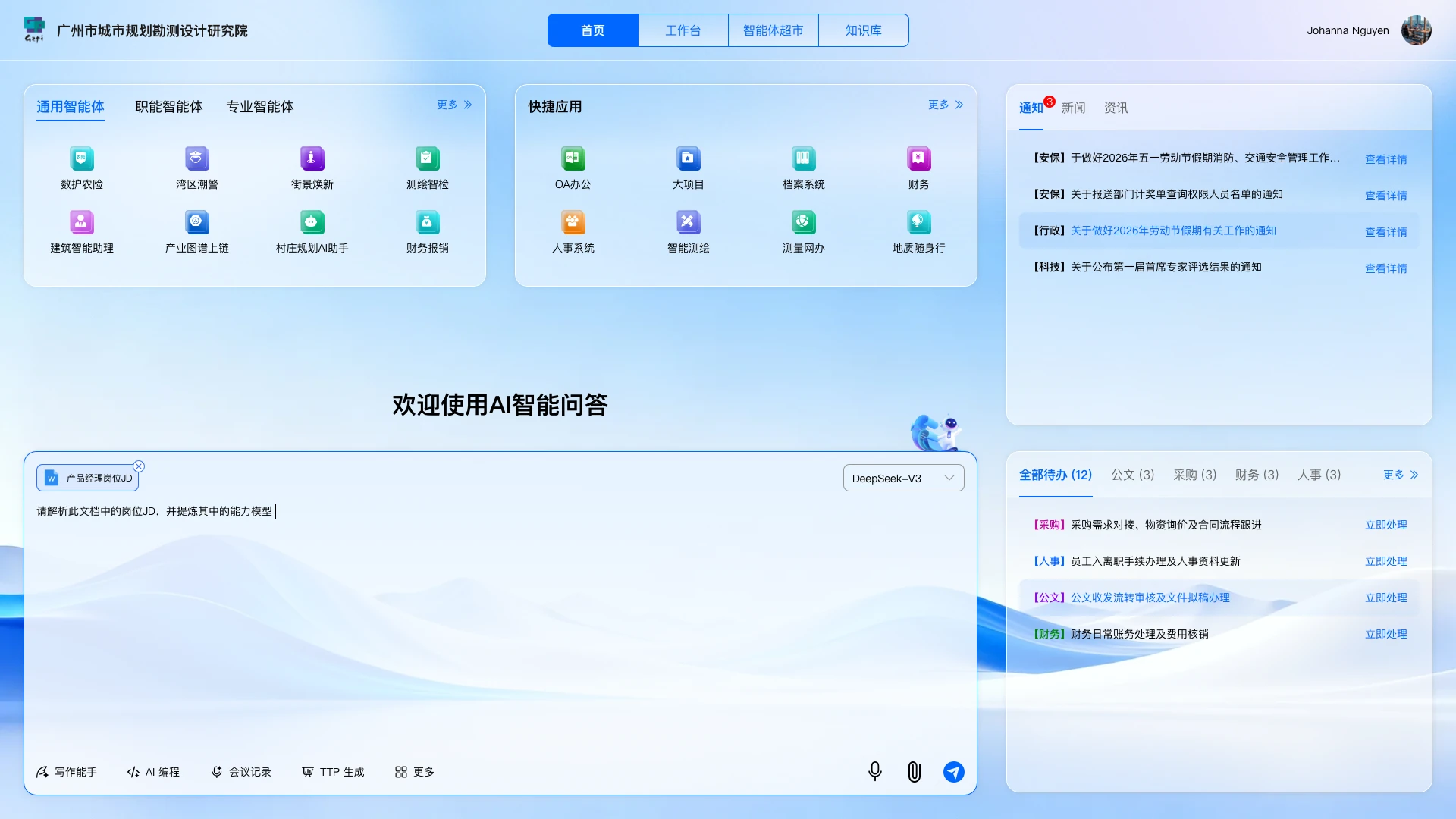Open the 大项目 quick app
The width and height of the screenshot is (1456, 819).
tap(689, 158)
